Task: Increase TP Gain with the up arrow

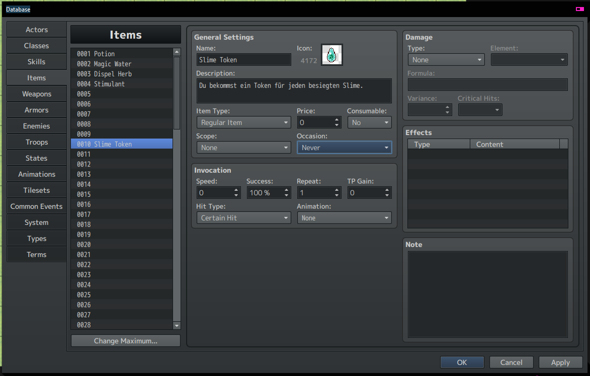Action: [x=387, y=190]
